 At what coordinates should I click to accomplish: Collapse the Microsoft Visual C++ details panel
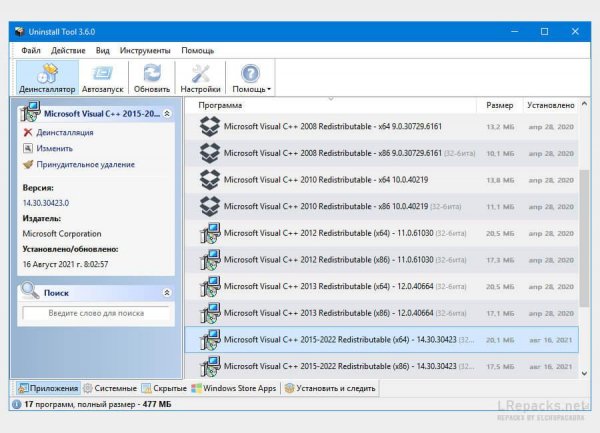click(167, 114)
